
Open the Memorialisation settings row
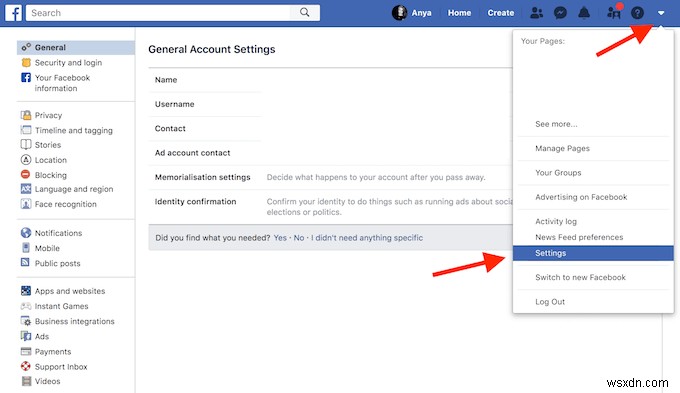(x=330, y=177)
